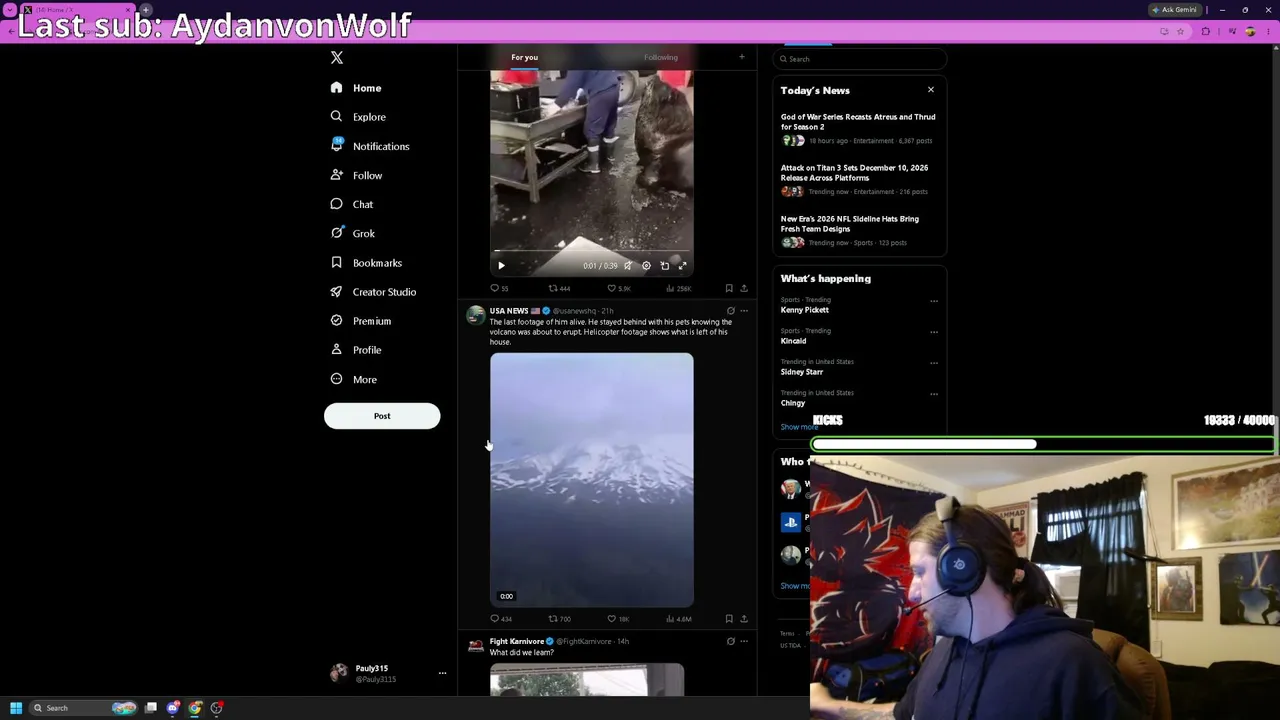Open the more options on the USA NEWS post
This screenshot has width=1280, height=720.
(x=744, y=311)
